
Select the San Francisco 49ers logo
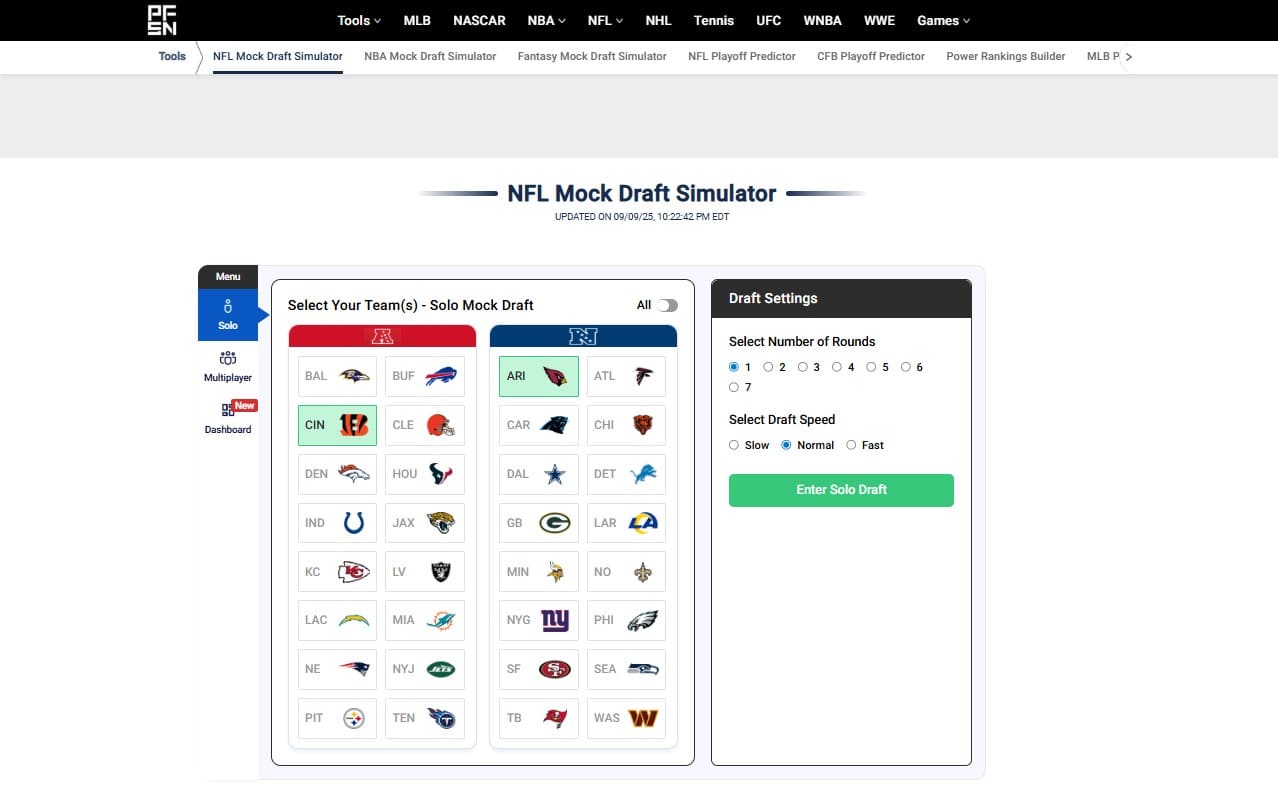[555, 669]
